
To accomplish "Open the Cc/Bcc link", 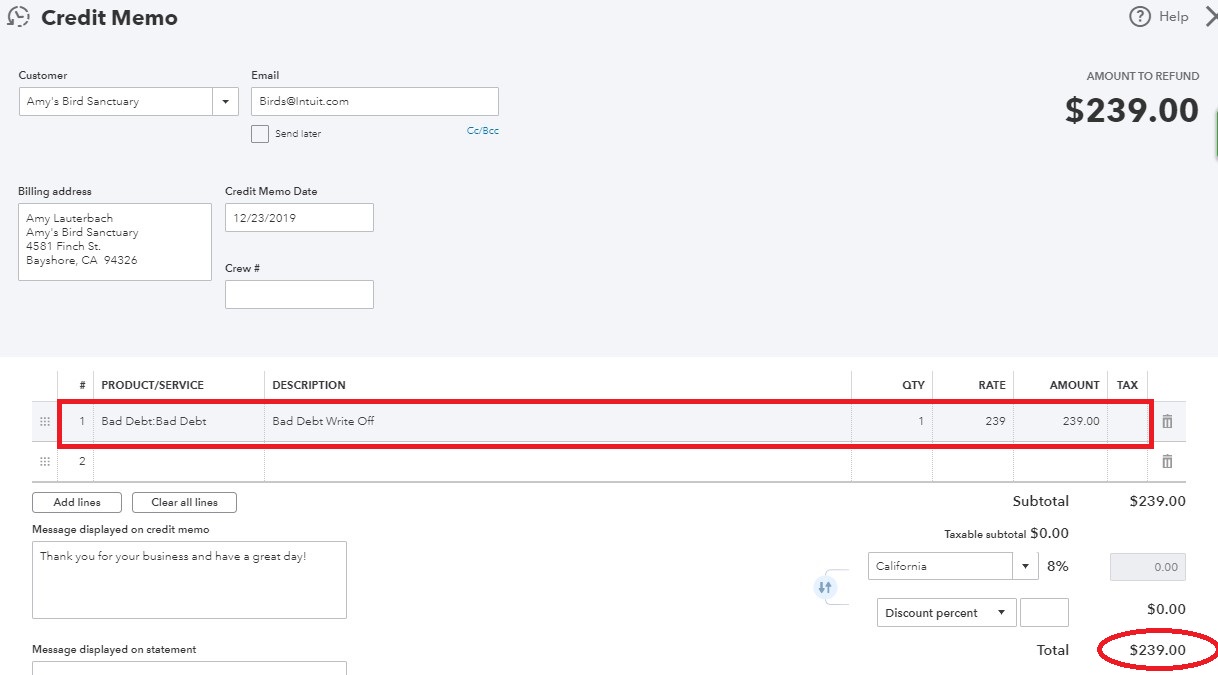I will coord(483,131).
